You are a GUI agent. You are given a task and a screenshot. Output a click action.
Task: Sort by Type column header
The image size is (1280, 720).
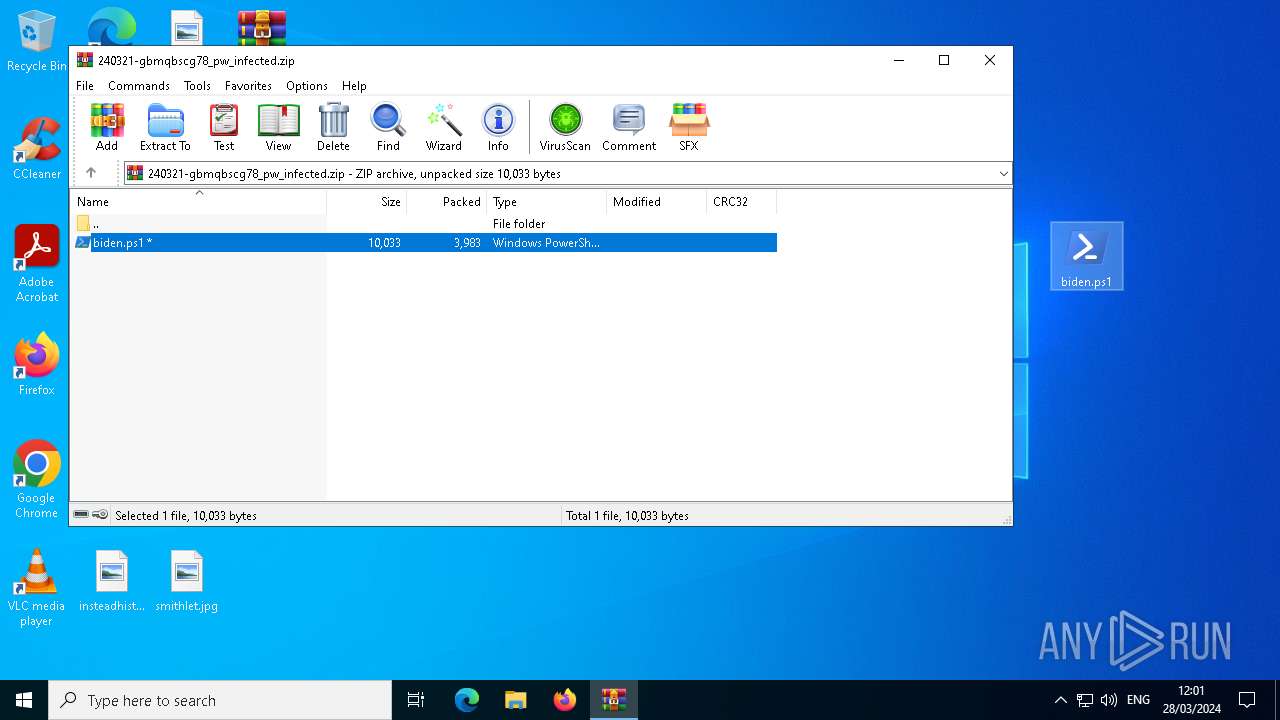547,202
